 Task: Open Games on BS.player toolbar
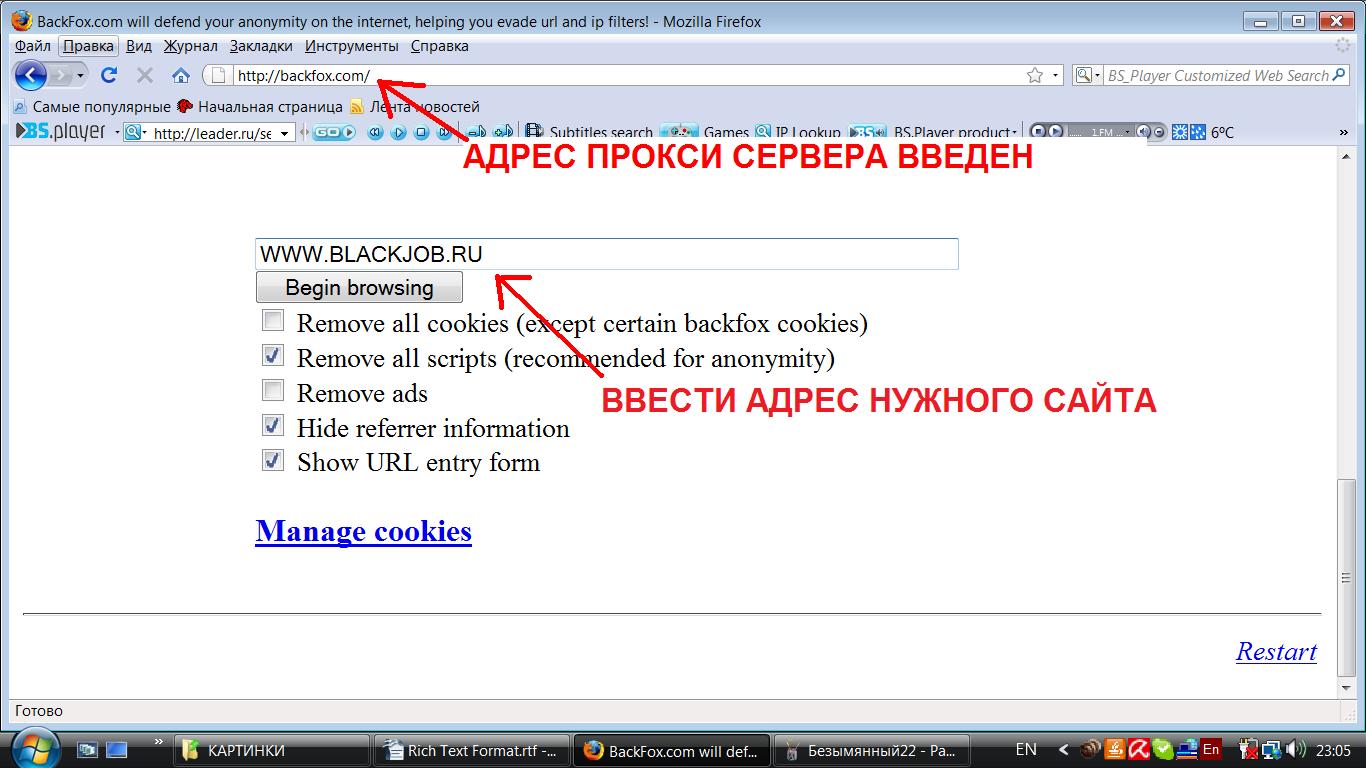pos(705,132)
